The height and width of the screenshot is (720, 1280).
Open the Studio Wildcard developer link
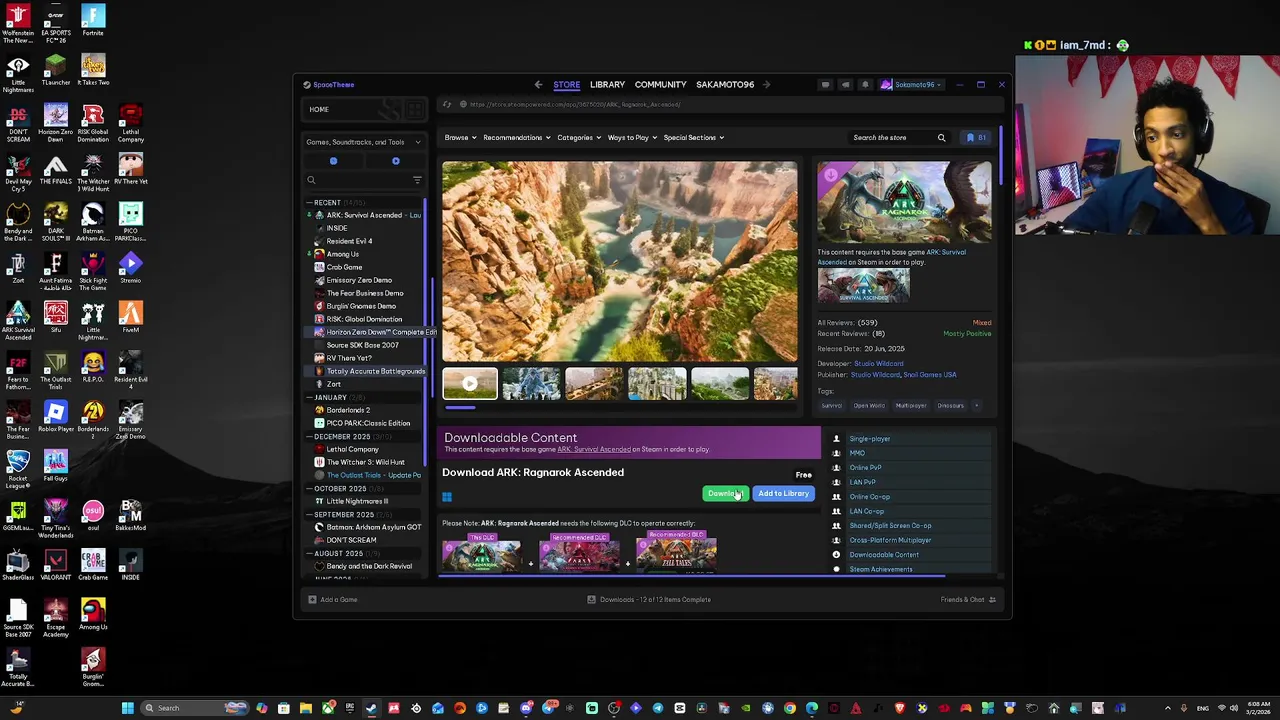[x=879, y=364]
